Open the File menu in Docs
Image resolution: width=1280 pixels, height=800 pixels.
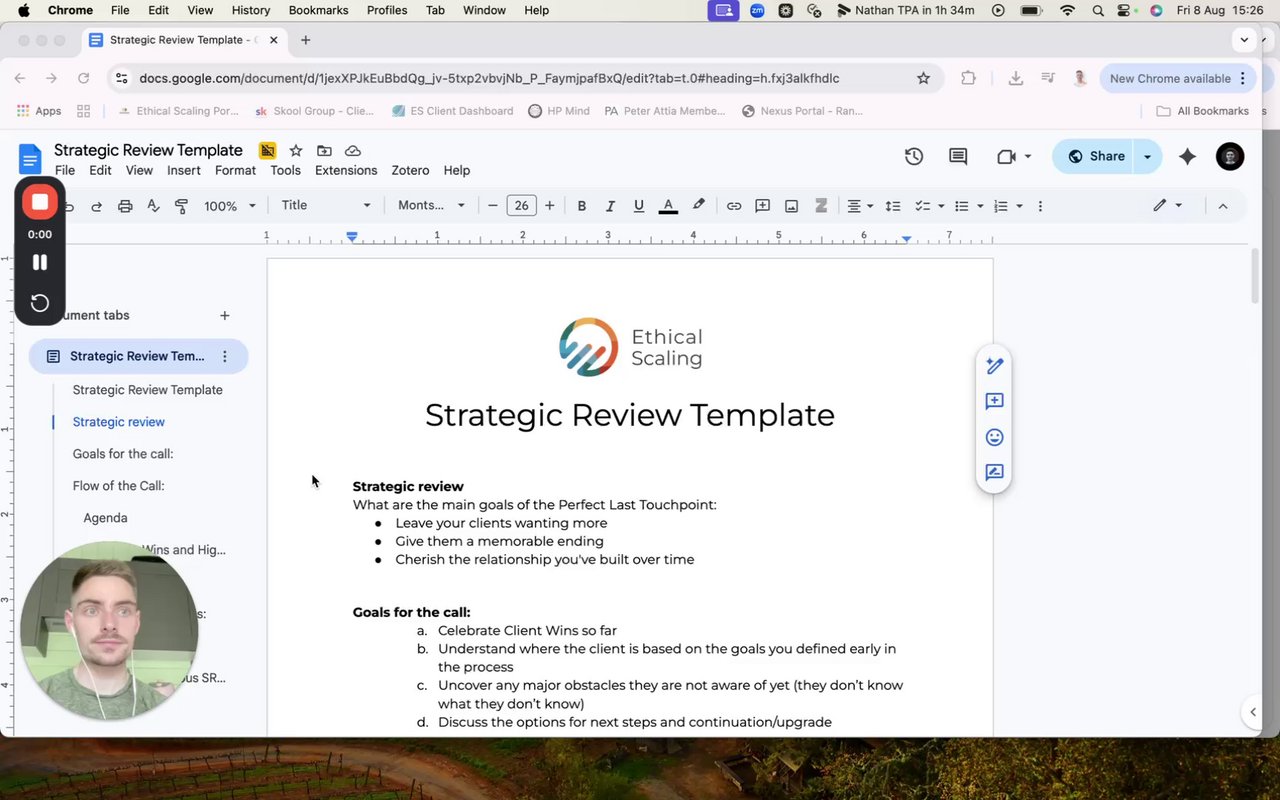[65, 170]
